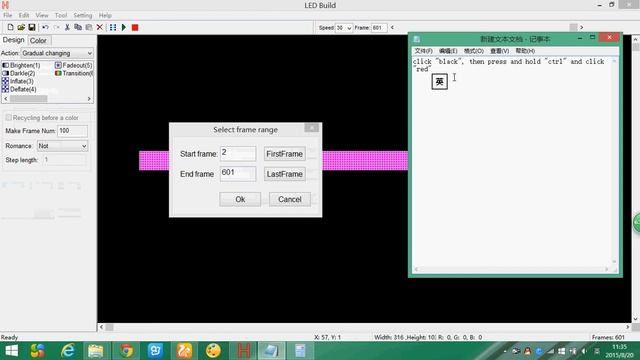
Task: Close the Select frame range dialog
Action: pyautogui.click(x=311, y=128)
